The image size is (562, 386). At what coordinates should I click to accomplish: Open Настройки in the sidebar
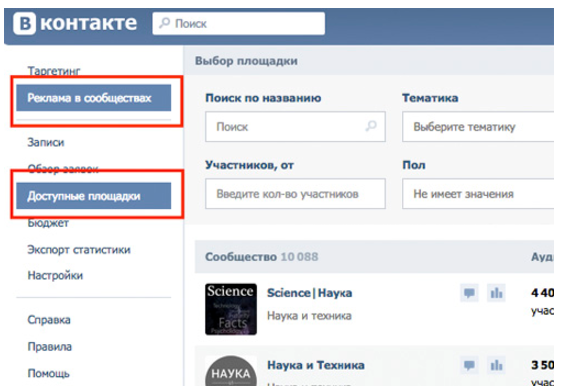[x=55, y=275]
